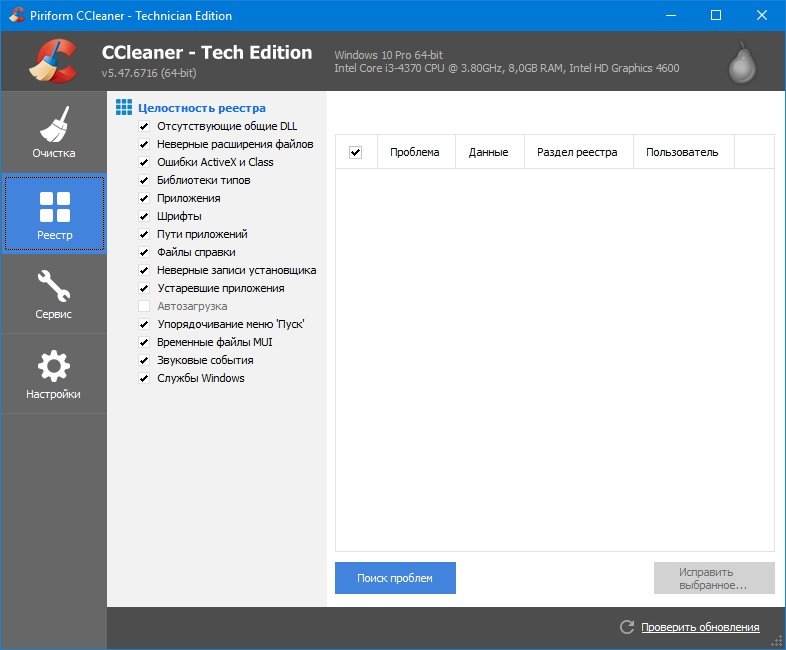The height and width of the screenshot is (650, 786).
Task: Click the Целостность реестра grid icon
Action: pos(124,108)
